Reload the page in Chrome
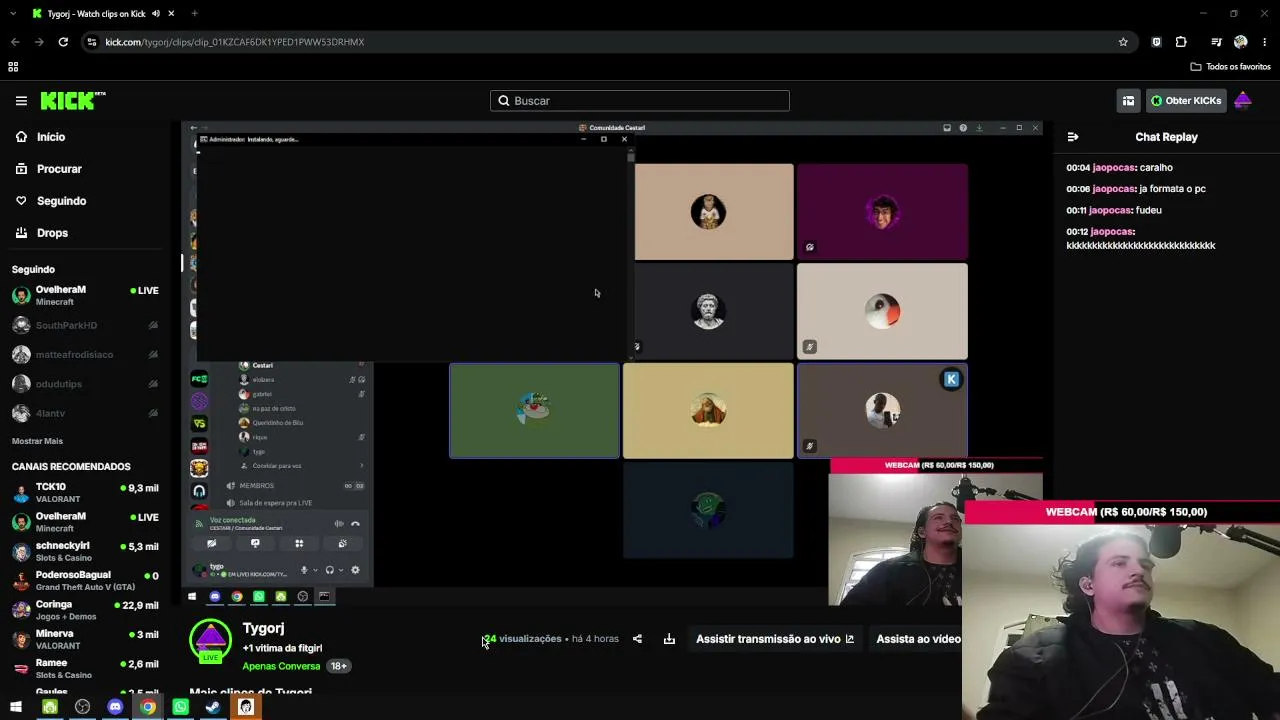1280x720 pixels. 63,42
